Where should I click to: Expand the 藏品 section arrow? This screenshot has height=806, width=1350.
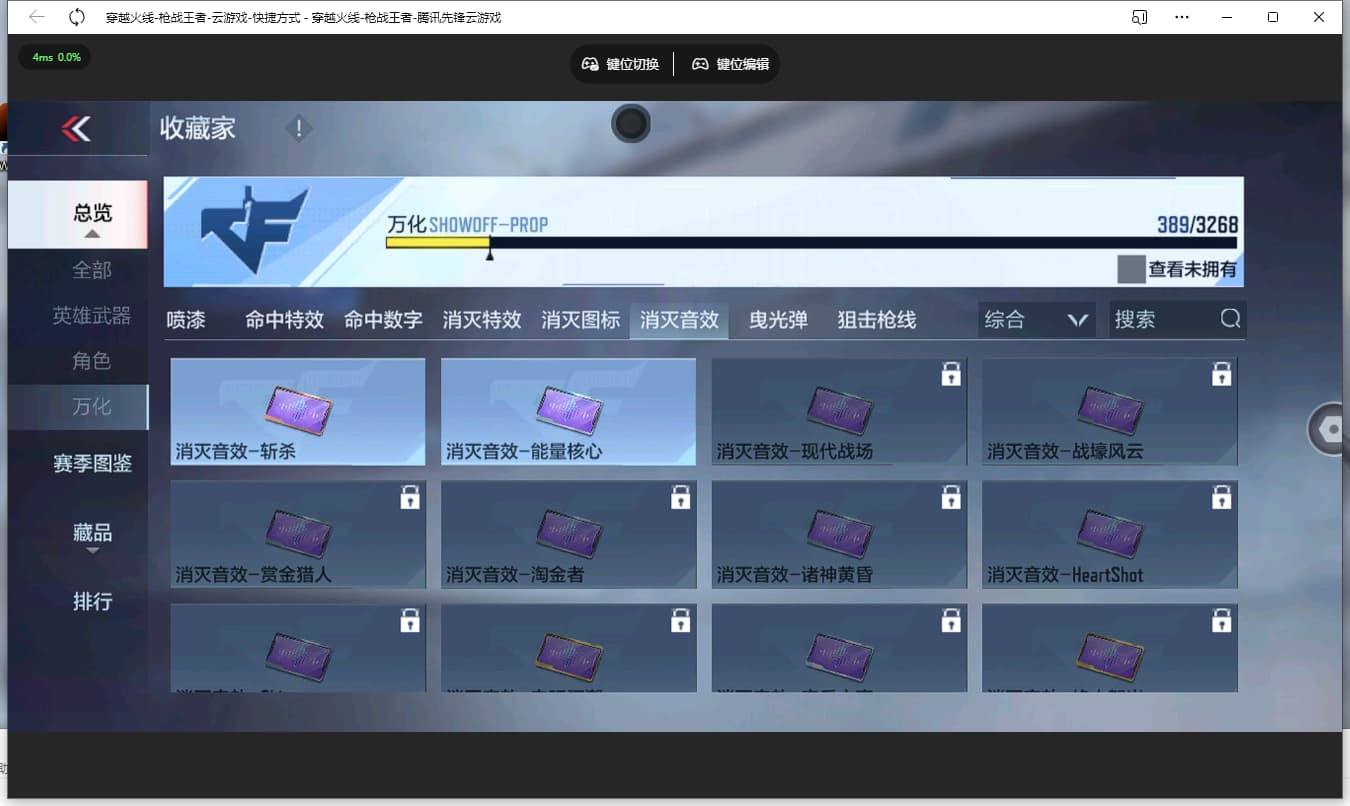(91, 551)
